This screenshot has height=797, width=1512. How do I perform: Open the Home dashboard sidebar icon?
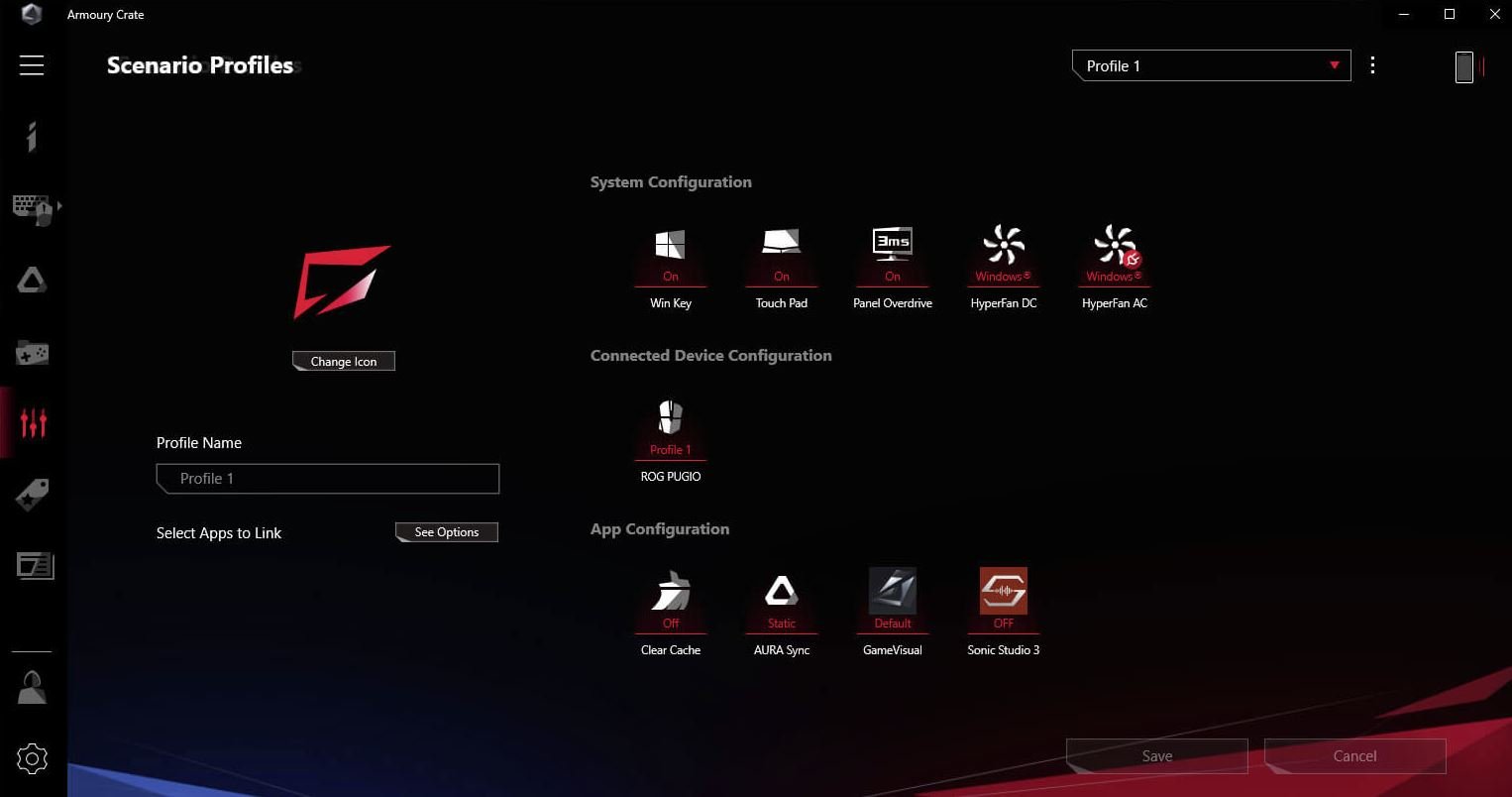[x=32, y=136]
